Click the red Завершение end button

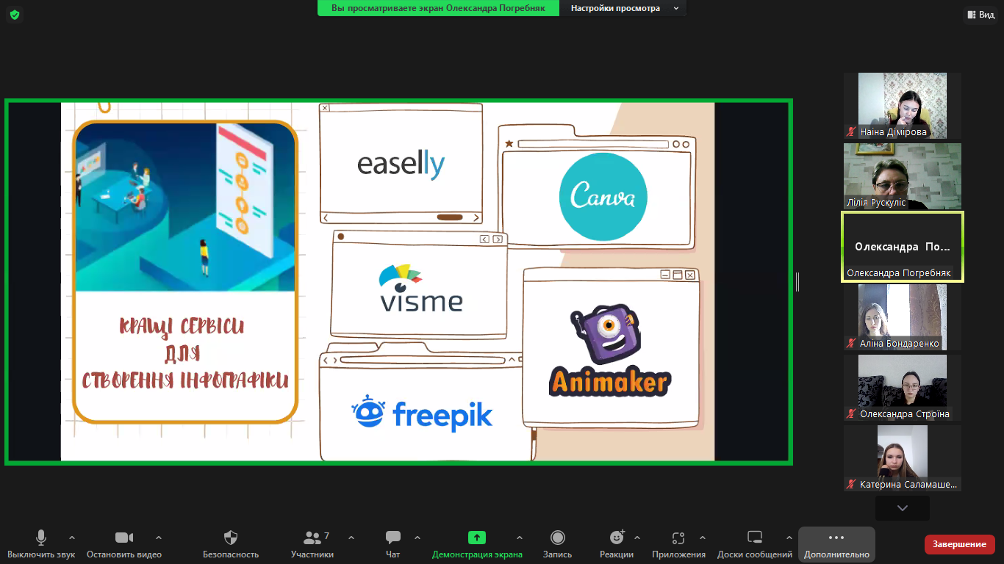pyautogui.click(x=959, y=544)
